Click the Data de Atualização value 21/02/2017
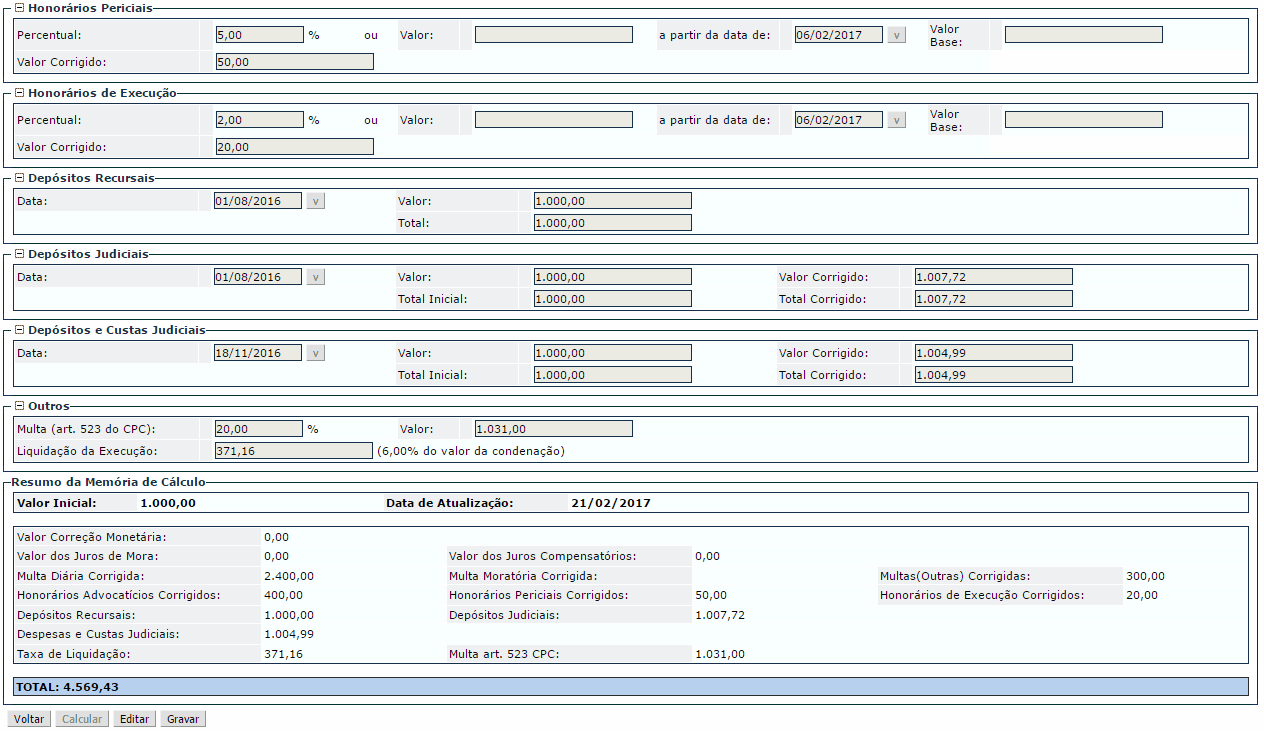 click(x=610, y=503)
